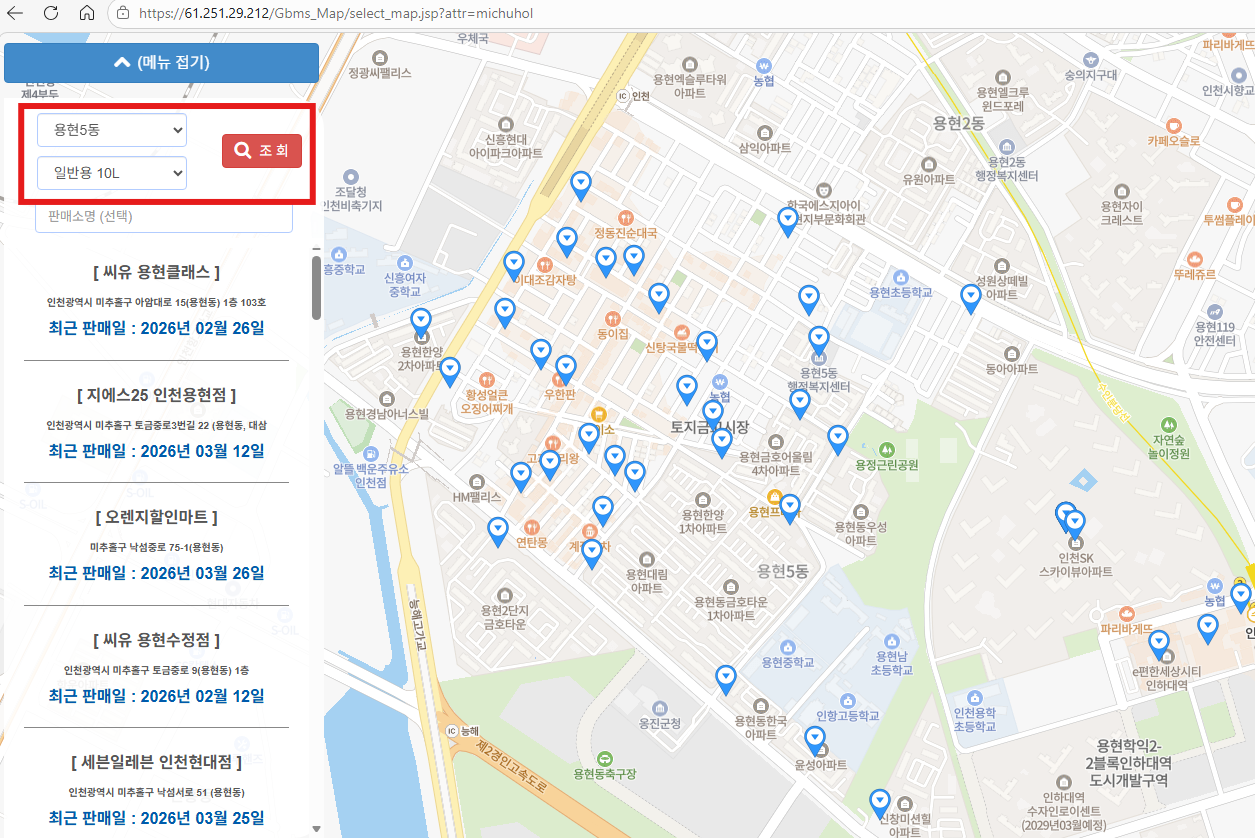Click the 용현2동 행정복지센터 icon
Screen dimensions: 1255x838
click(x=1006, y=146)
